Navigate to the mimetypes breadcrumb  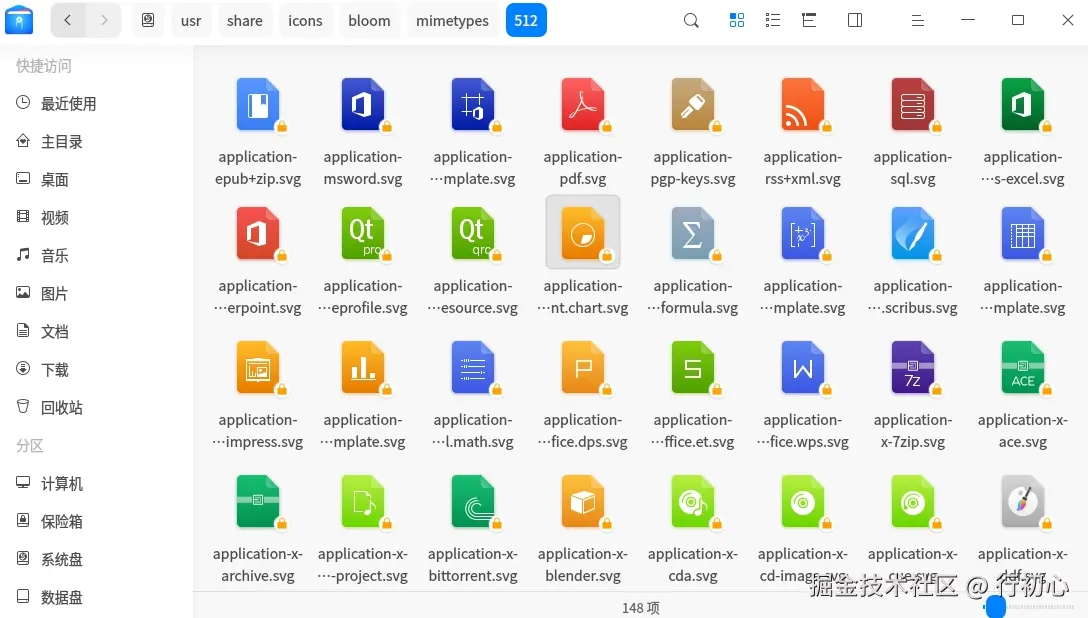pos(452,21)
